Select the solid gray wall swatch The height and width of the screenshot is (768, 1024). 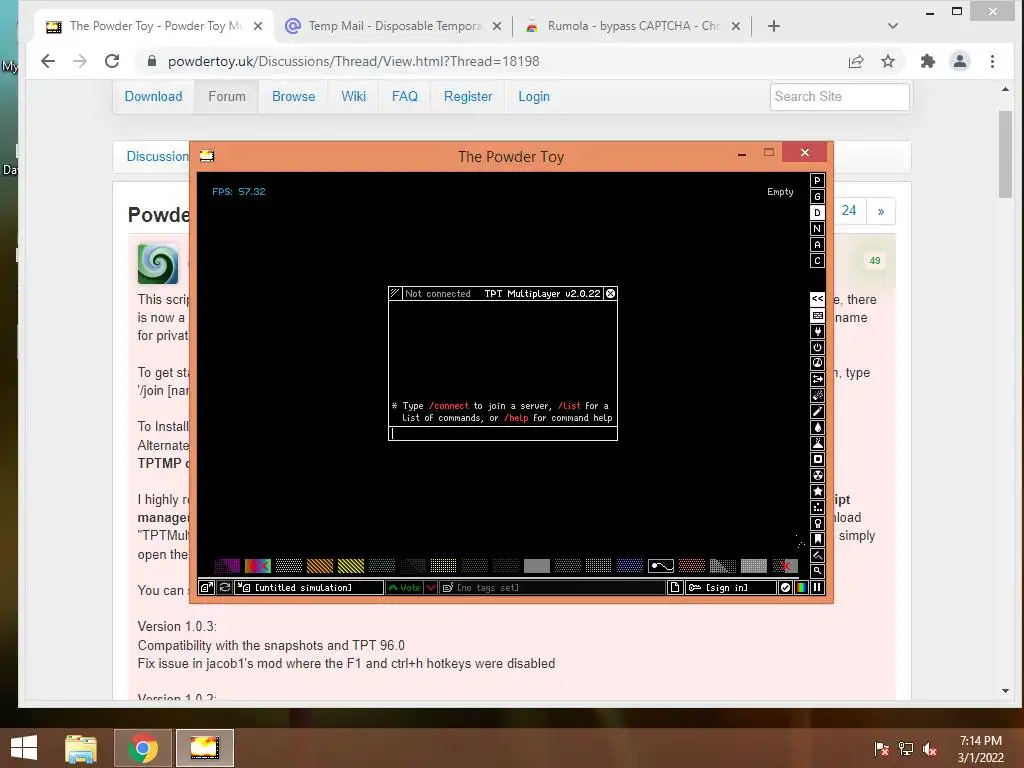536,566
